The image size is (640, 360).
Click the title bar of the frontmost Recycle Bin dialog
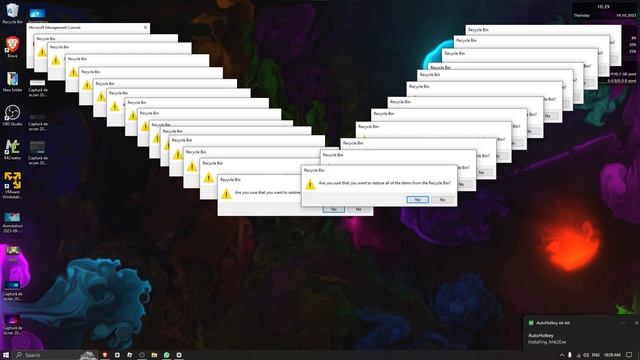pyautogui.click(x=379, y=170)
